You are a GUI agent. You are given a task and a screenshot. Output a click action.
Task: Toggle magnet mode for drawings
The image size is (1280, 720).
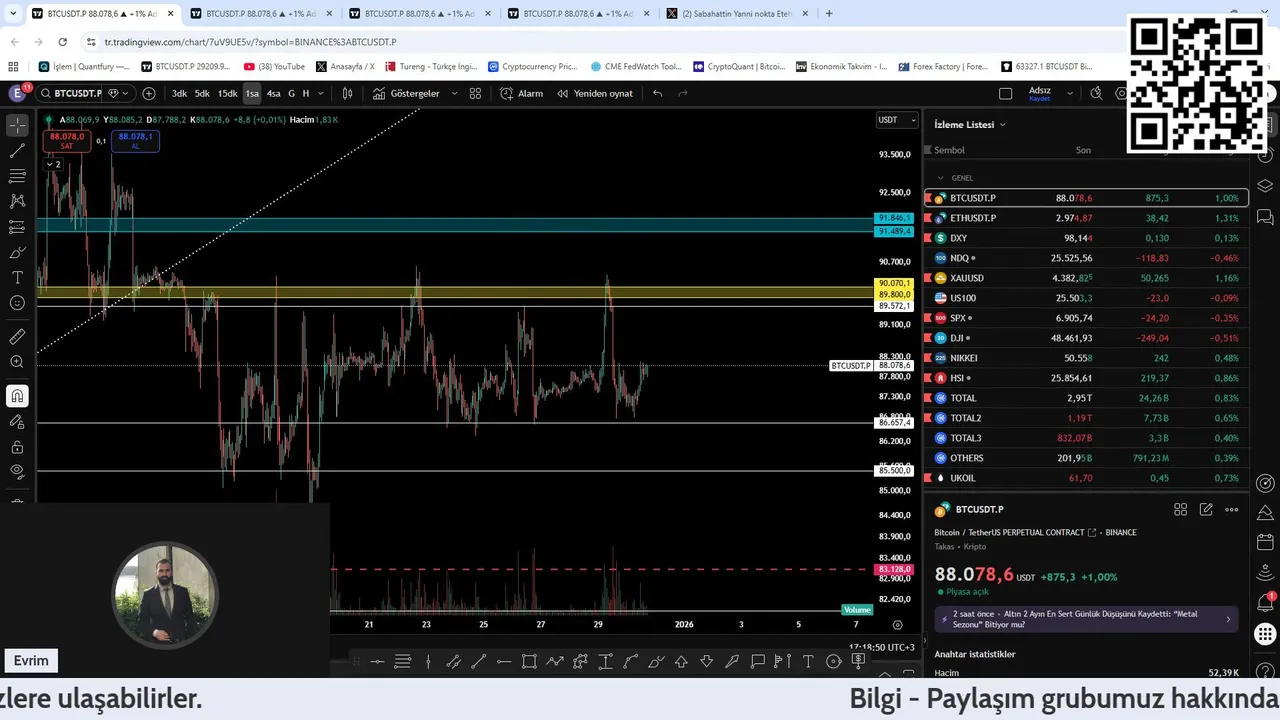17,396
